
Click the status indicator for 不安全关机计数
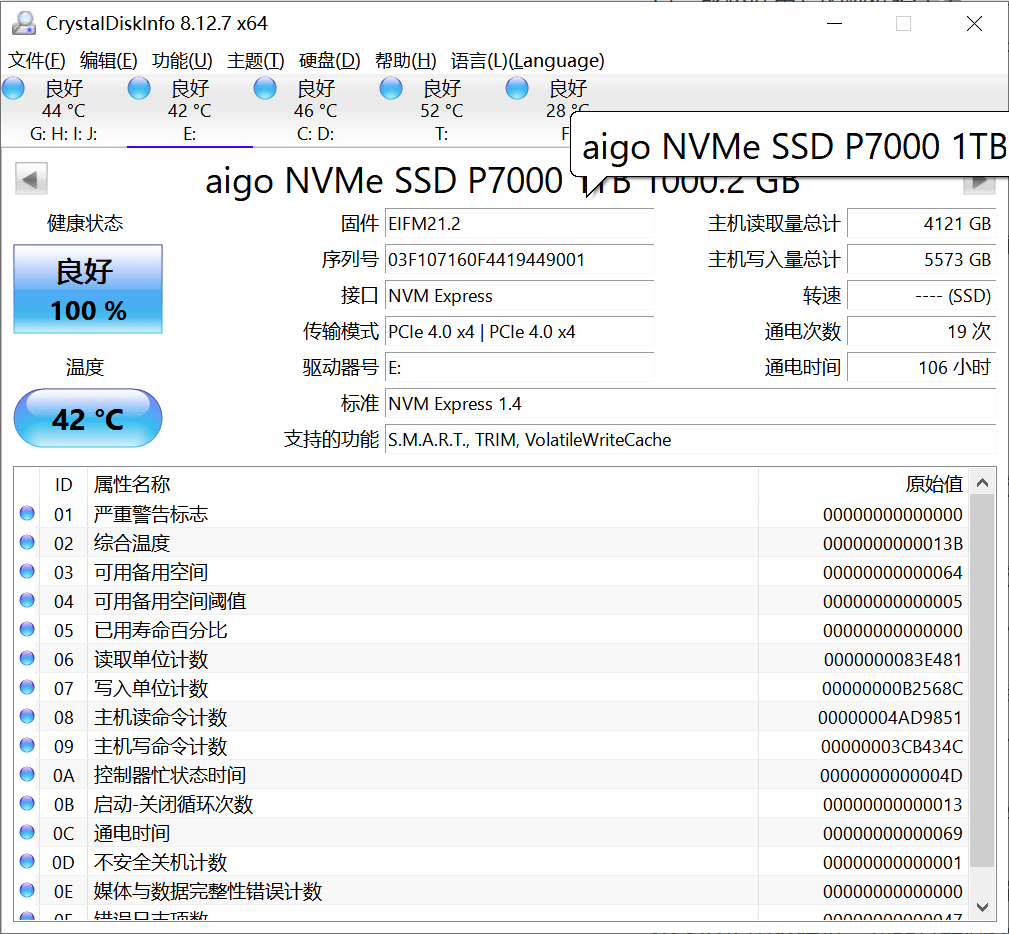coord(27,861)
